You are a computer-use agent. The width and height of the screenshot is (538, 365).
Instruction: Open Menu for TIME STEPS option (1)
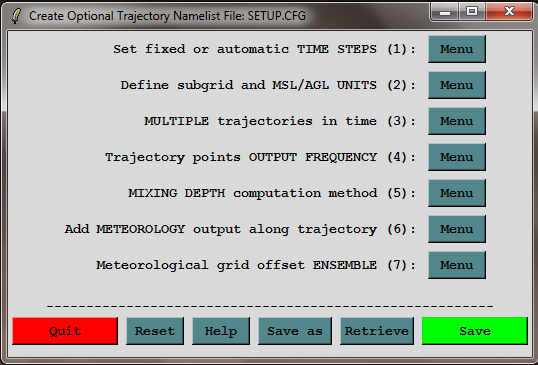coord(457,49)
